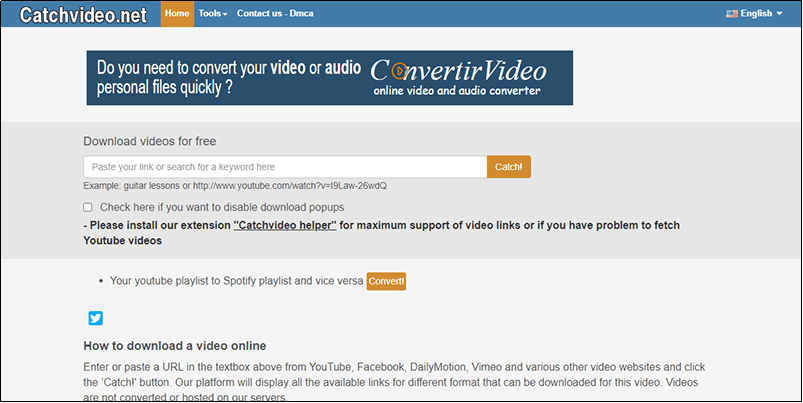Expand the Tools dropdown menu
This screenshot has height=403, width=803.
[213, 14]
